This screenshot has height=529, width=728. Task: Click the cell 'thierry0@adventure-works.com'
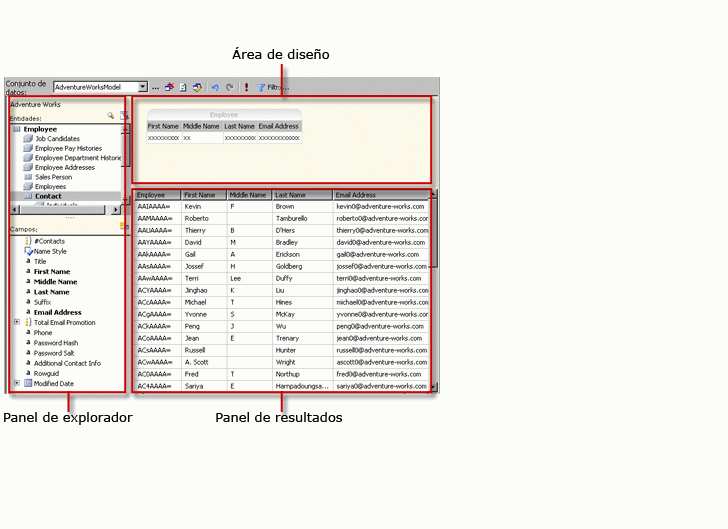tap(382, 230)
